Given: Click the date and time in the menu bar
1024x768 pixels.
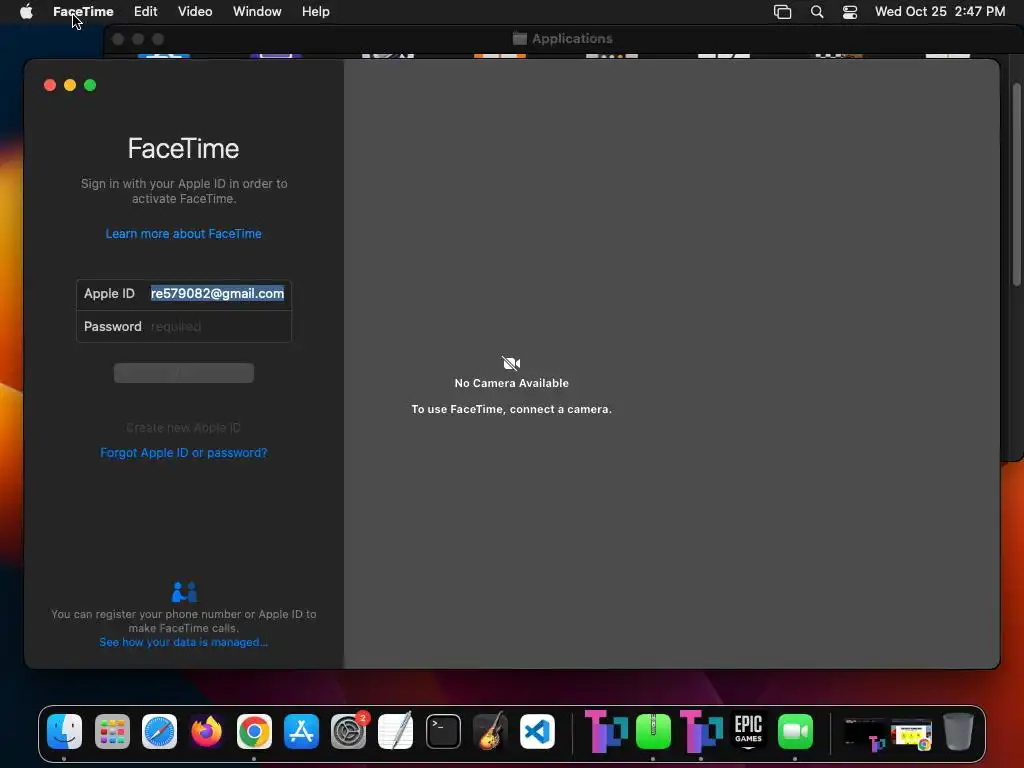Looking at the screenshot, I should tap(940, 12).
